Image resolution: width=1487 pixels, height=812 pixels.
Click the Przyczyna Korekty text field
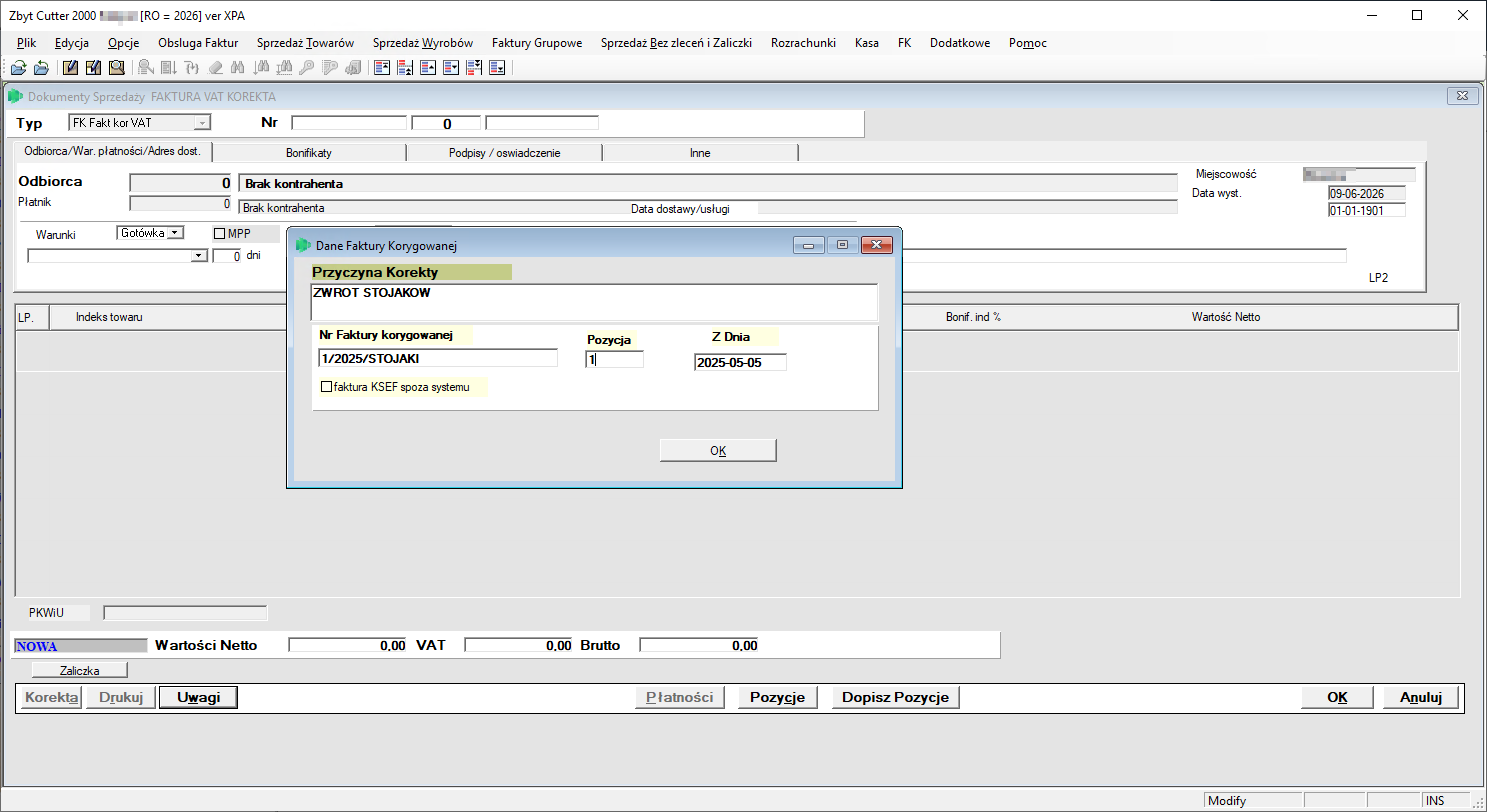point(594,301)
